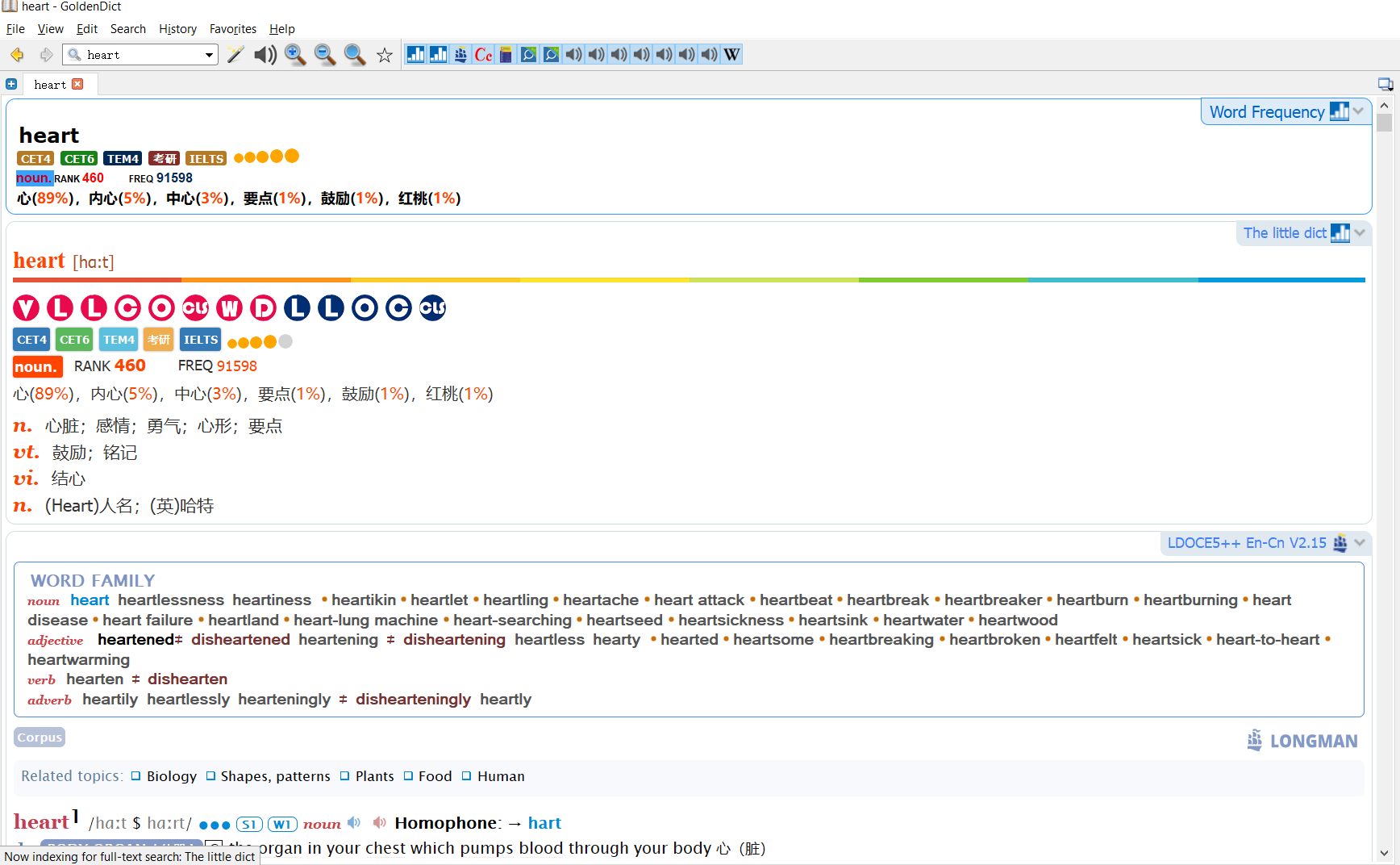Image resolution: width=1400 pixels, height=865 pixels.
Task: Toggle the Shapes, patterns topic checkbox
Action: coord(210,776)
